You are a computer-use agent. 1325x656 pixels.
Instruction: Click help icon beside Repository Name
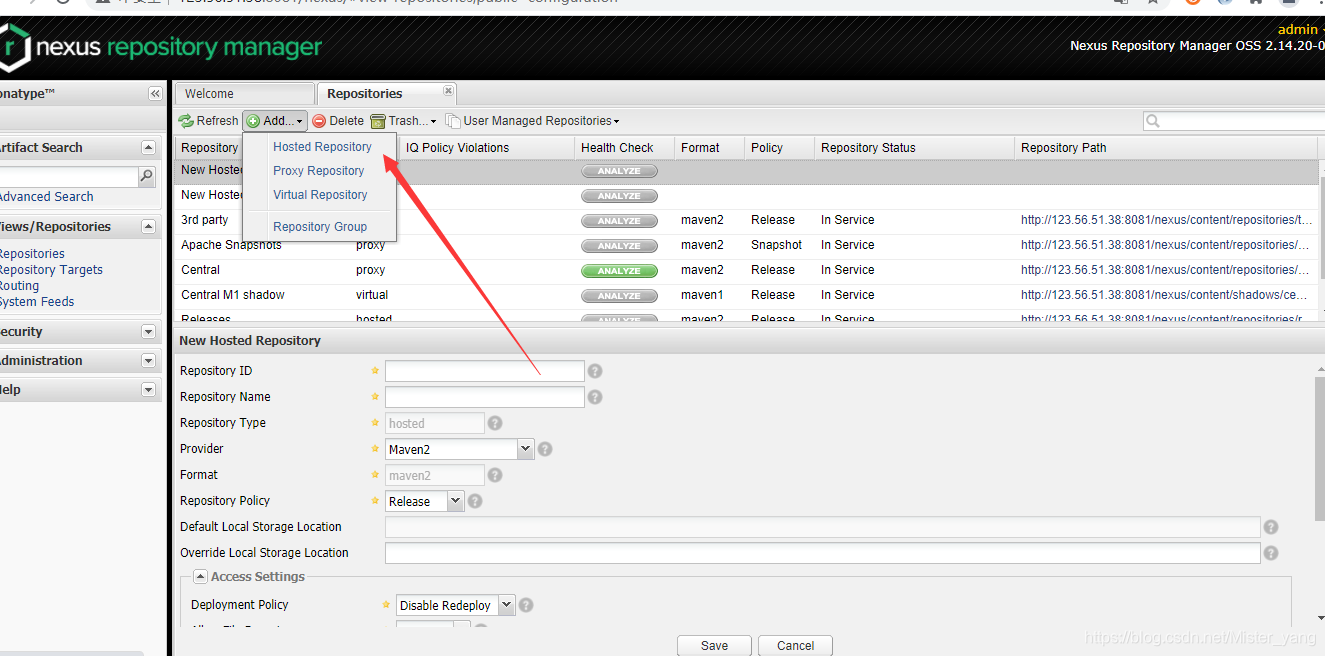(595, 397)
